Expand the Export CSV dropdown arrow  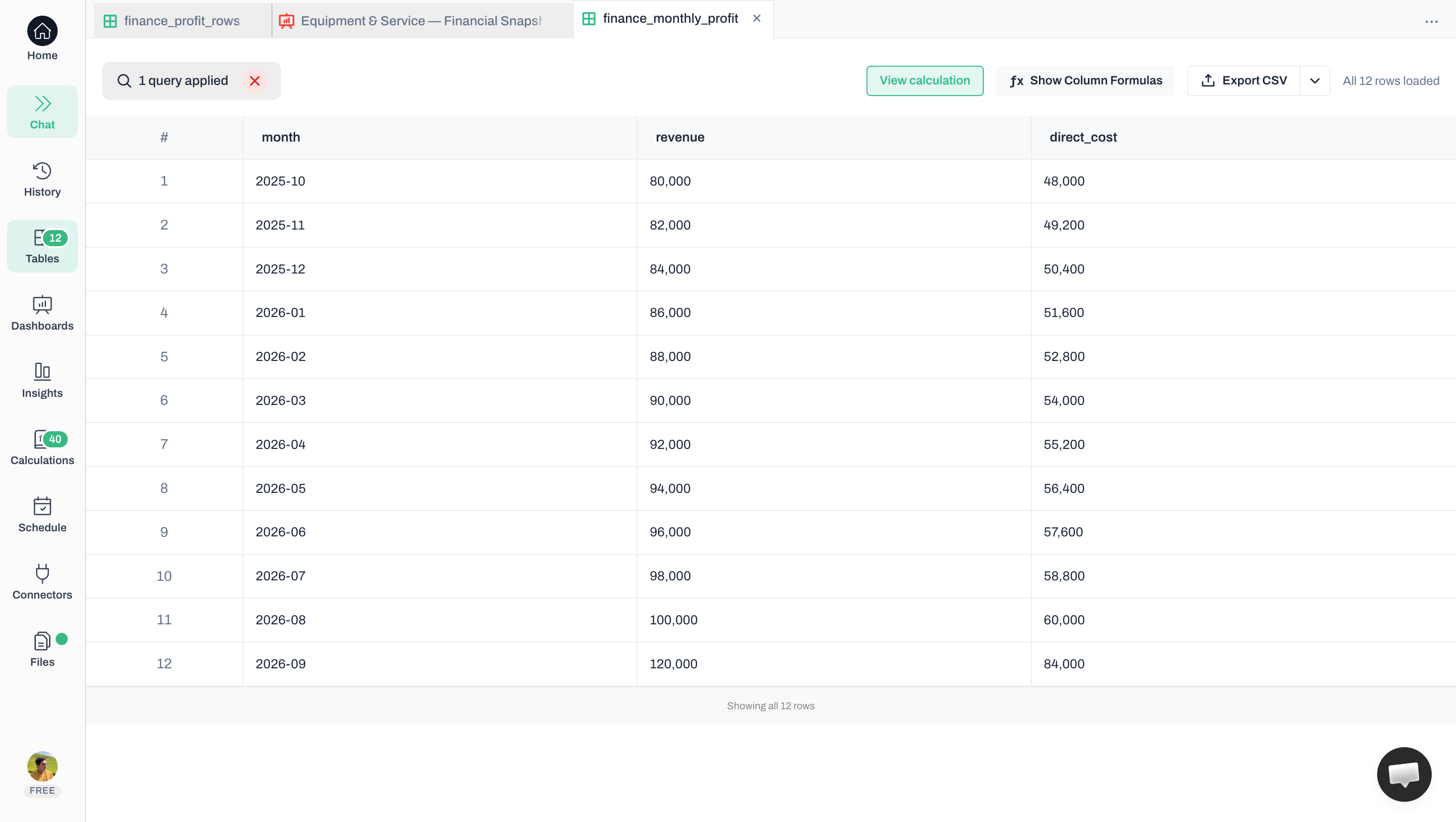coord(1314,81)
